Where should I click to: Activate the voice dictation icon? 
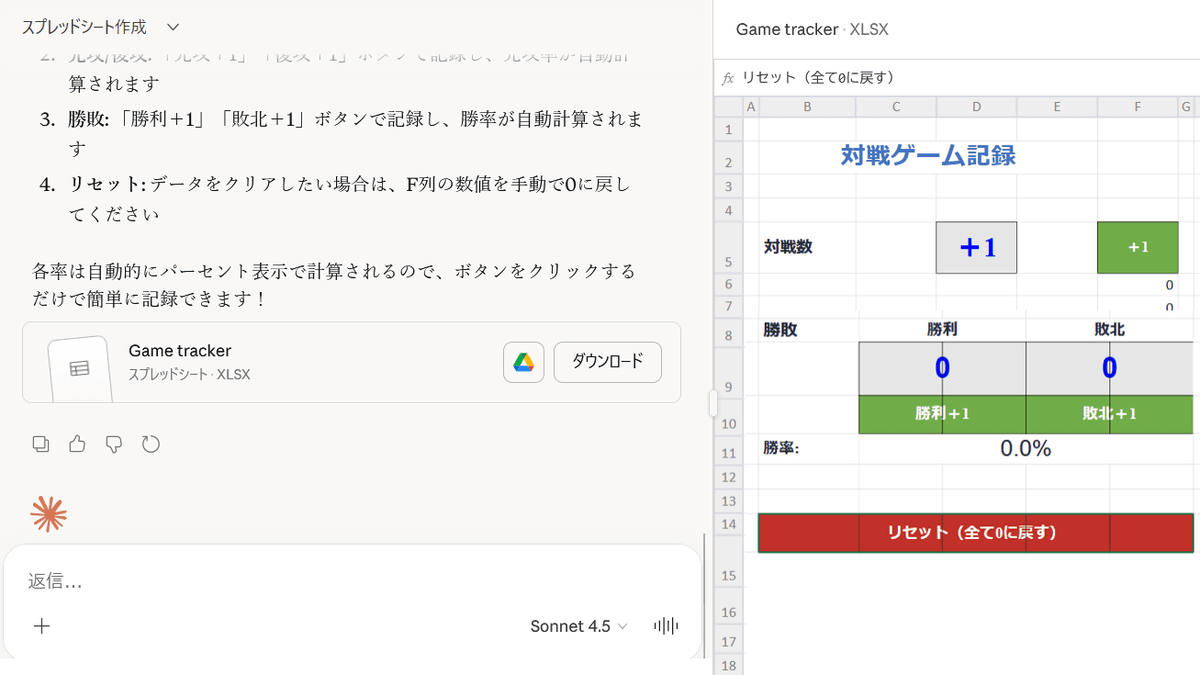666,625
